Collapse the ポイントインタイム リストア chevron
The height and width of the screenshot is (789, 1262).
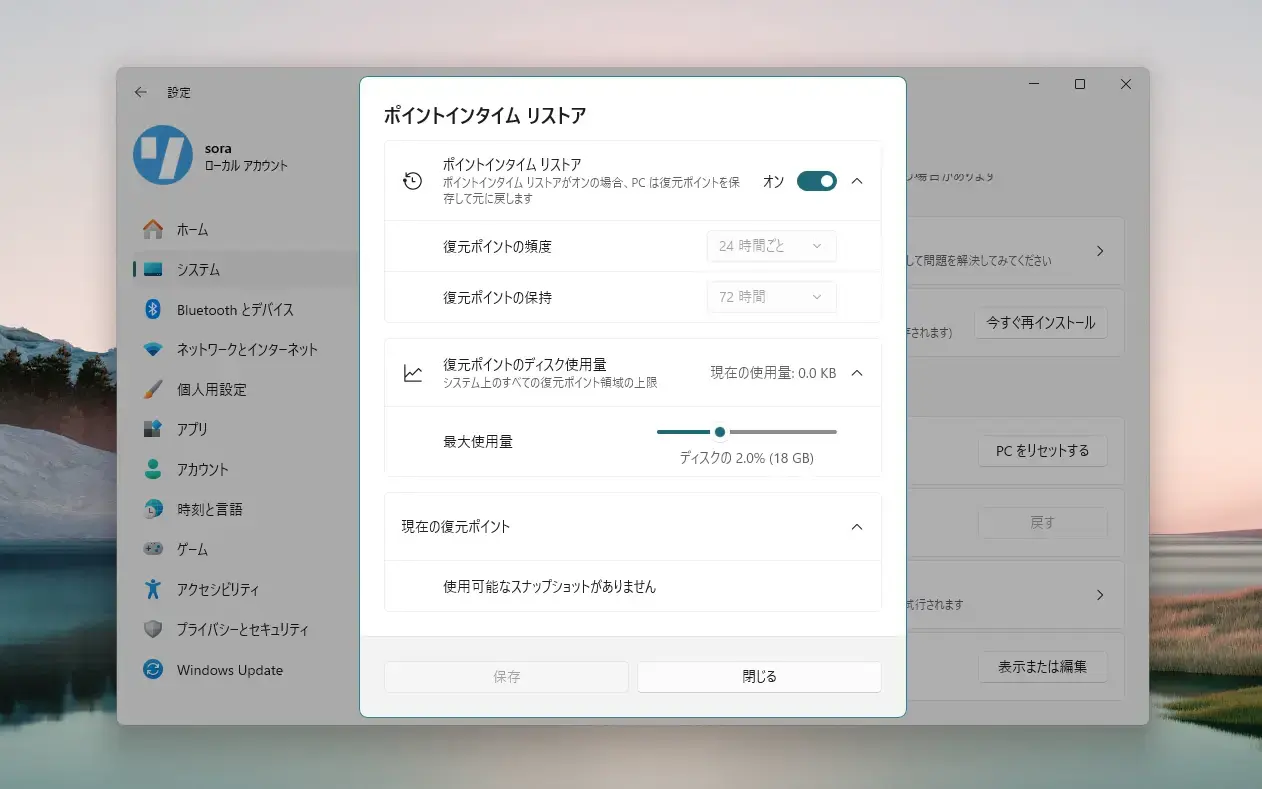pos(857,181)
